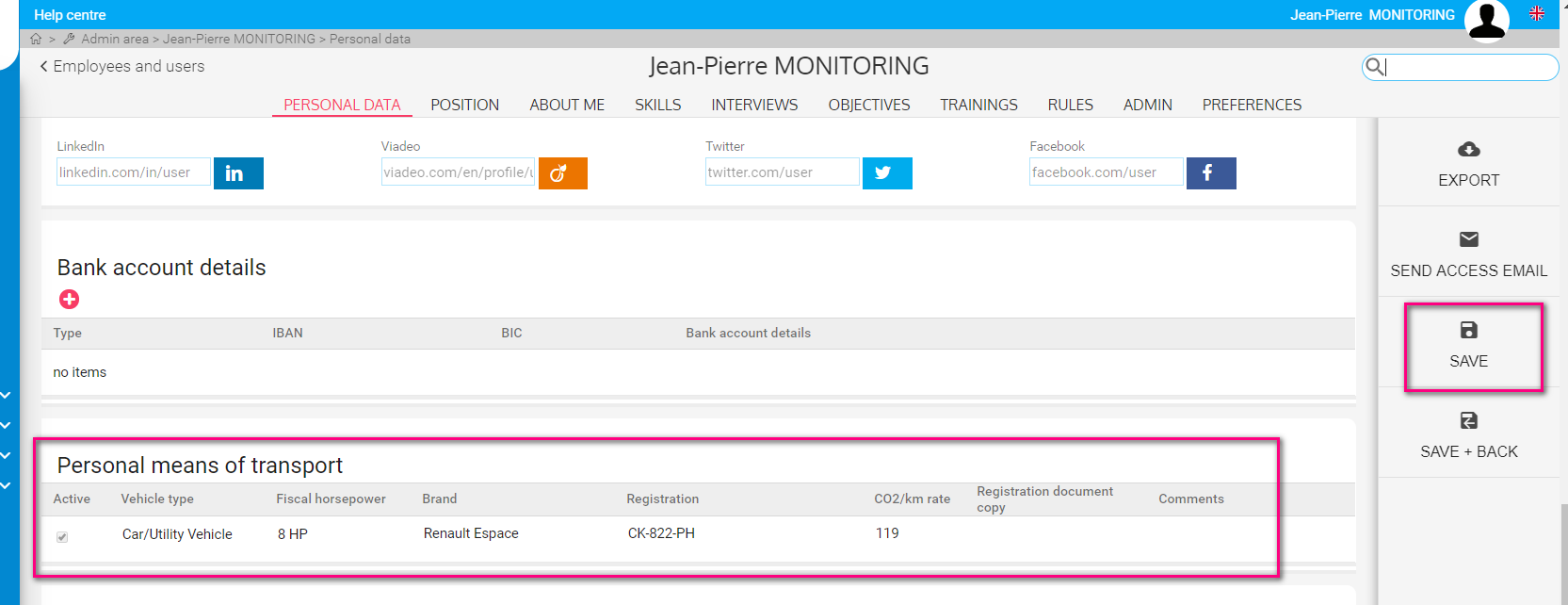Image resolution: width=1568 pixels, height=605 pixels.
Task: Click the Car/Utility Vehicle cell
Action: (177, 534)
